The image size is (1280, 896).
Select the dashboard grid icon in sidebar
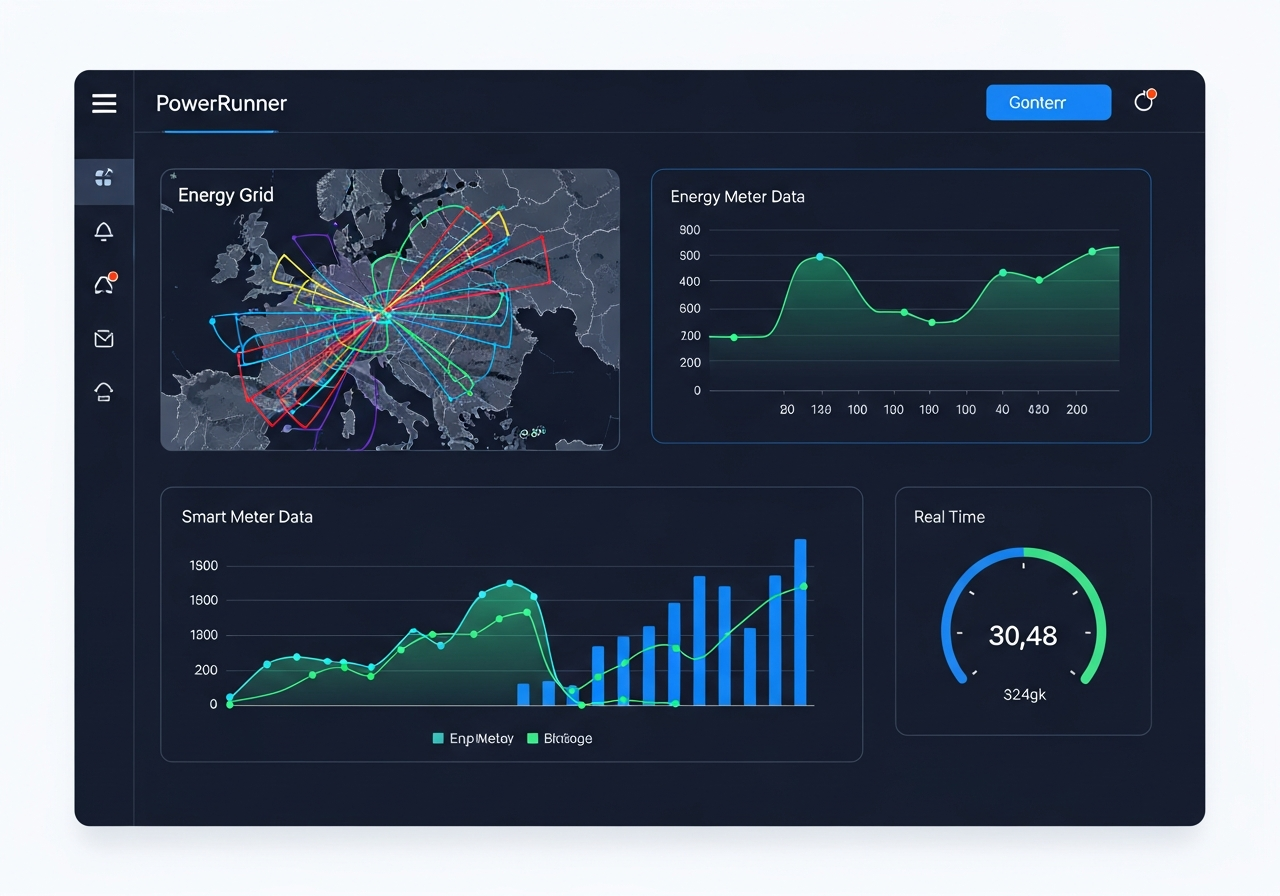[x=104, y=179]
